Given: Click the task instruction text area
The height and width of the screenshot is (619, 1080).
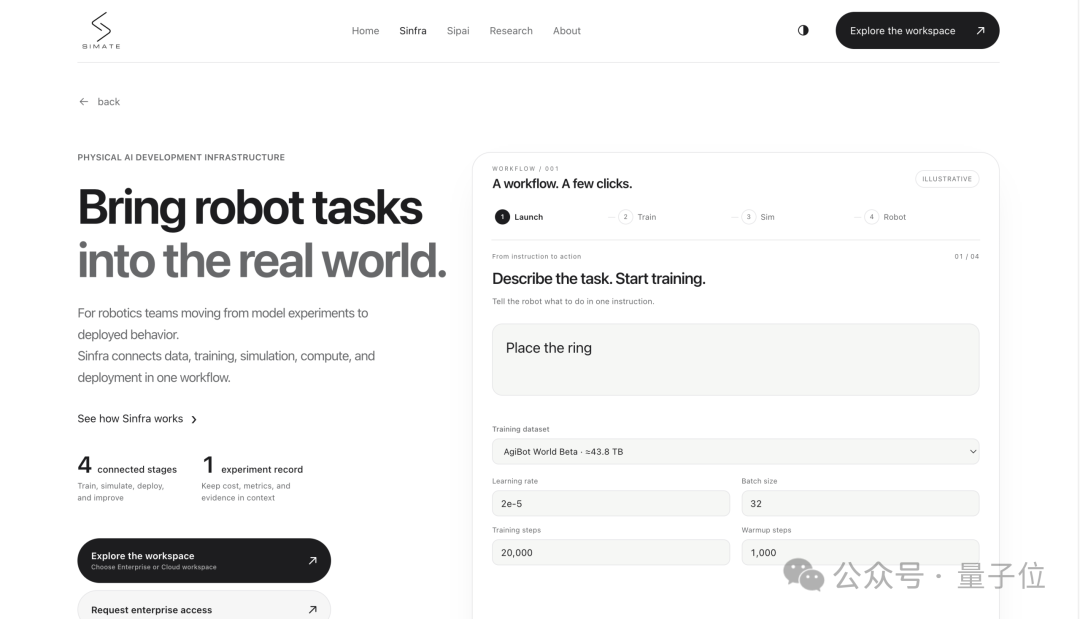Looking at the screenshot, I should [736, 359].
